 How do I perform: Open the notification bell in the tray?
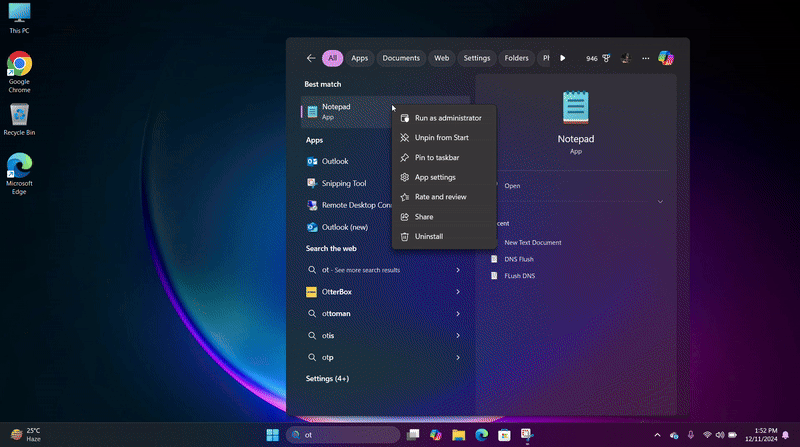(x=786, y=435)
